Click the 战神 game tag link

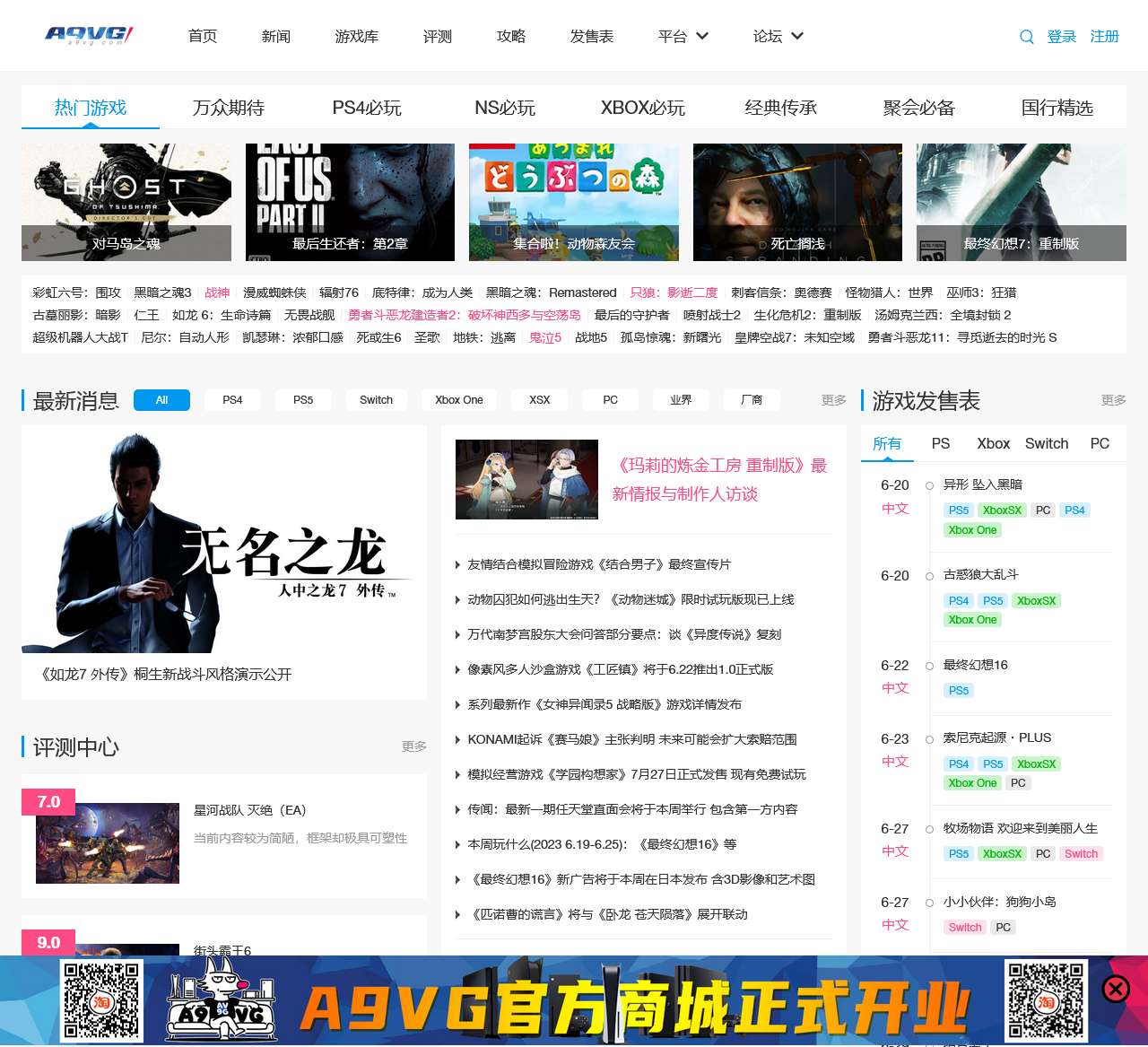[217, 292]
